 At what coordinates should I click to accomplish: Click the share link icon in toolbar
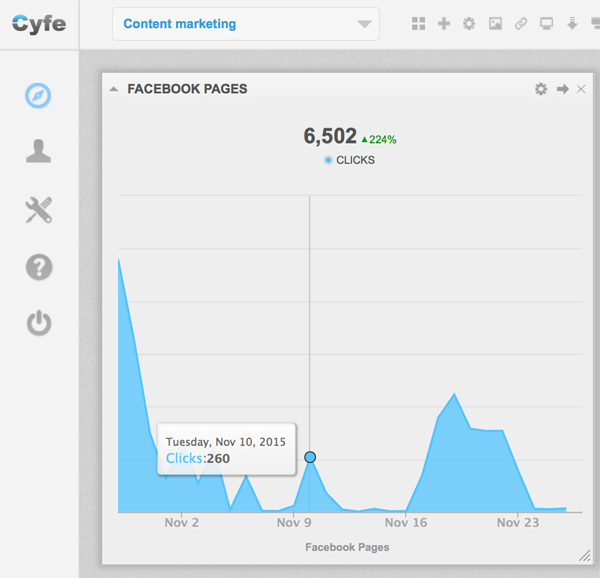(x=521, y=24)
